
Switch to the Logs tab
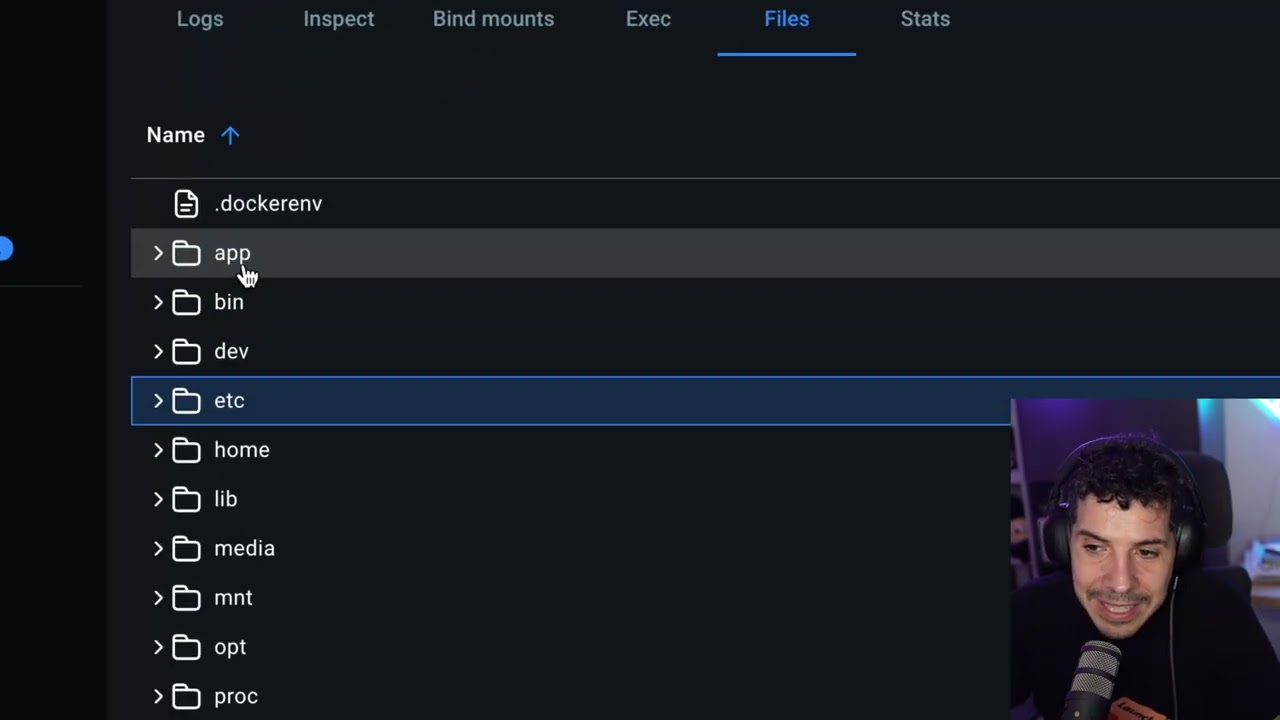(x=200, y=19)
